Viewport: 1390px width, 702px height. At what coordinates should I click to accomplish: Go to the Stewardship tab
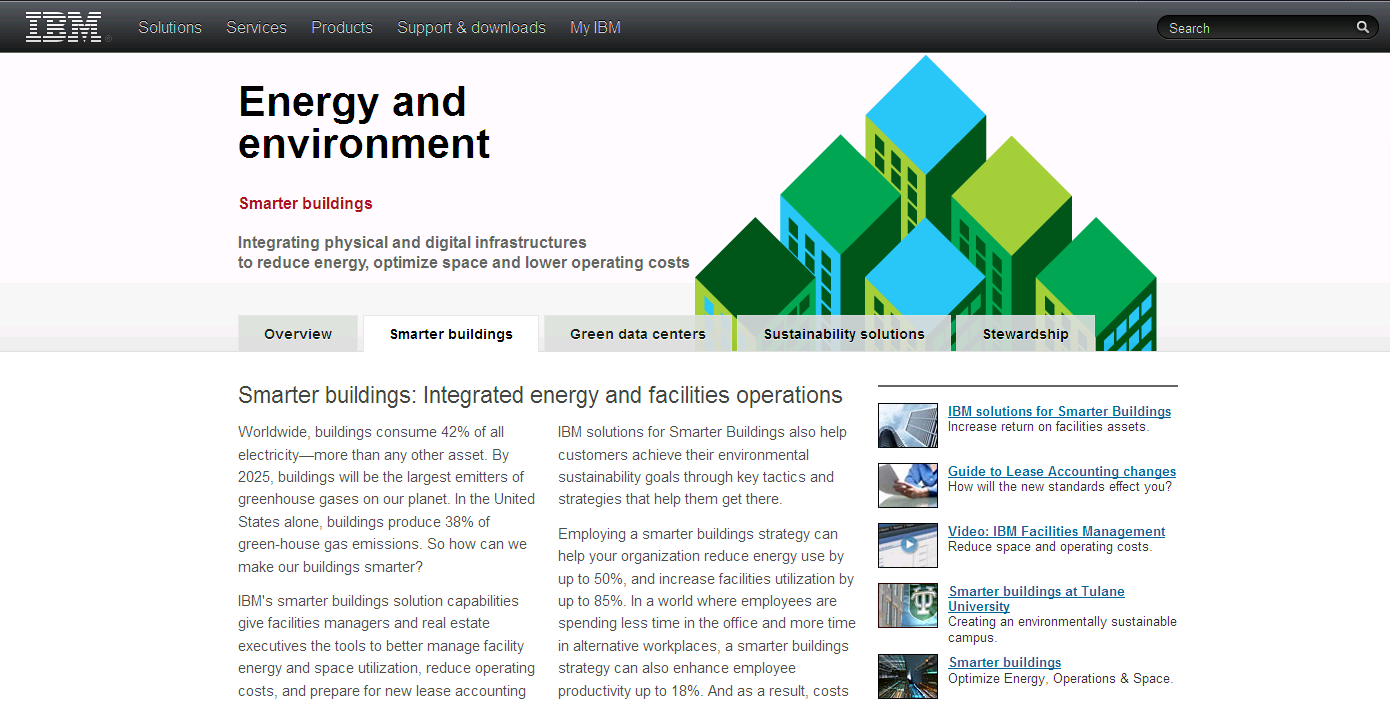tap(1026, 334)
